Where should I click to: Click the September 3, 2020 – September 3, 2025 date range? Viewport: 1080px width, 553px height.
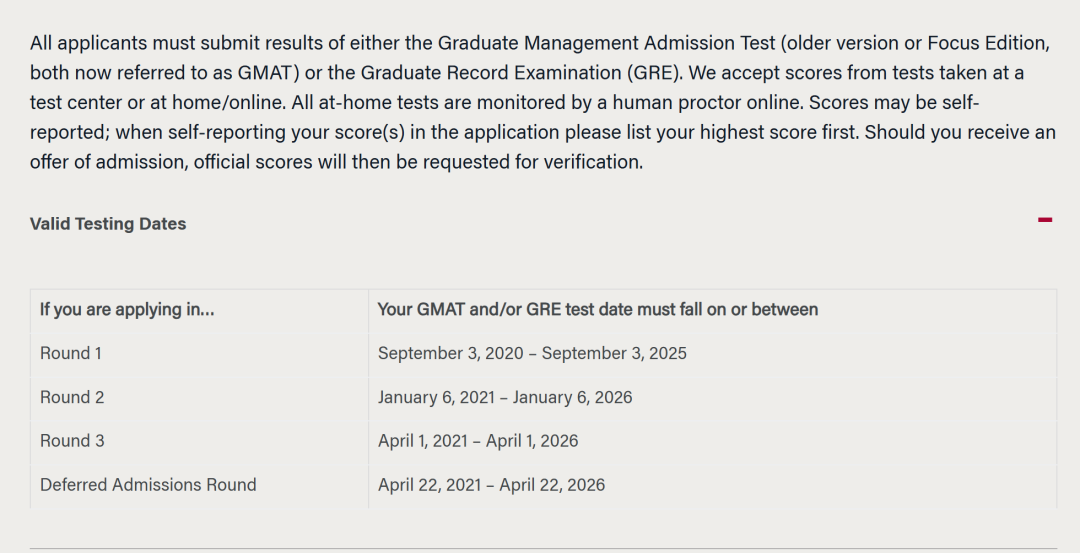point(532,353)
